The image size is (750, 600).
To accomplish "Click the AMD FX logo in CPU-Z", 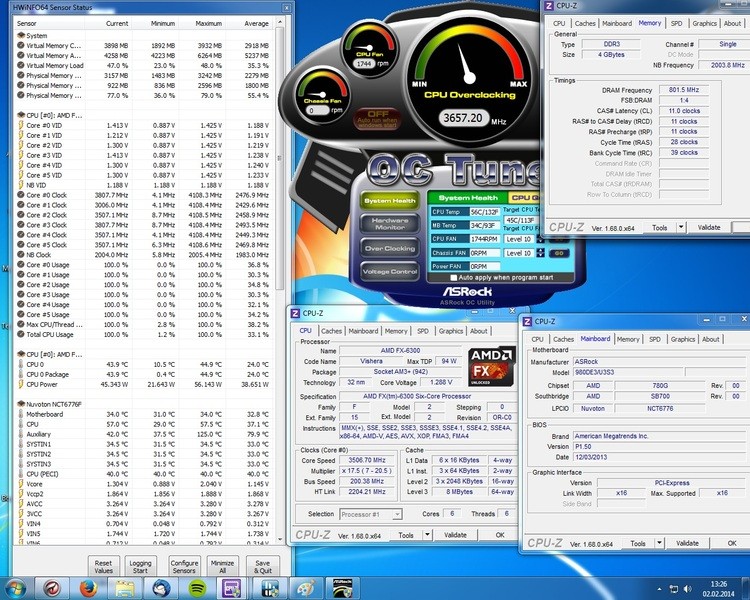I will point(492,366).
